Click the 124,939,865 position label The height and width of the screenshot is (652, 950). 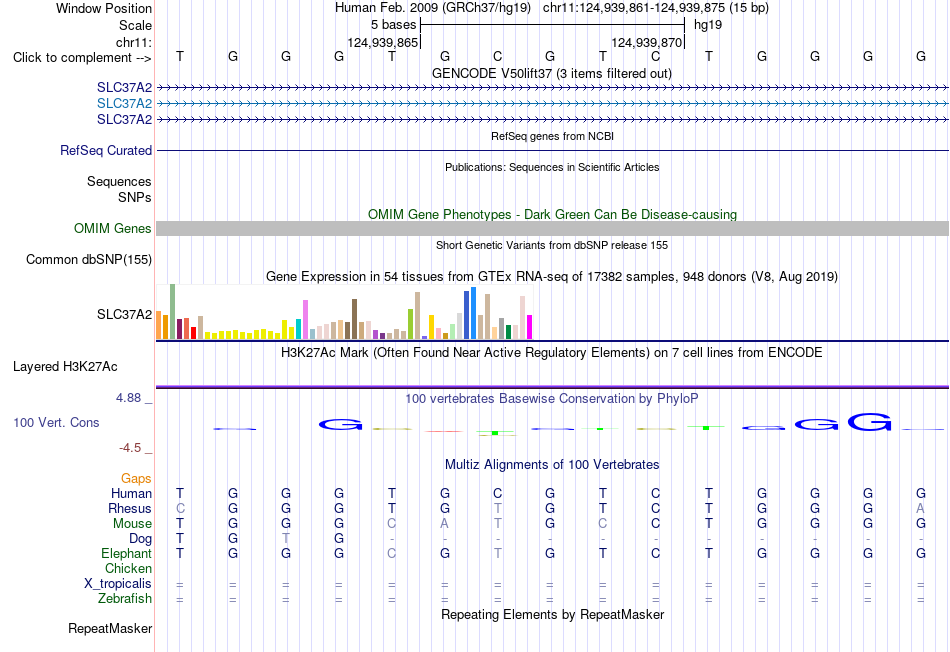[x=382, y=42]
